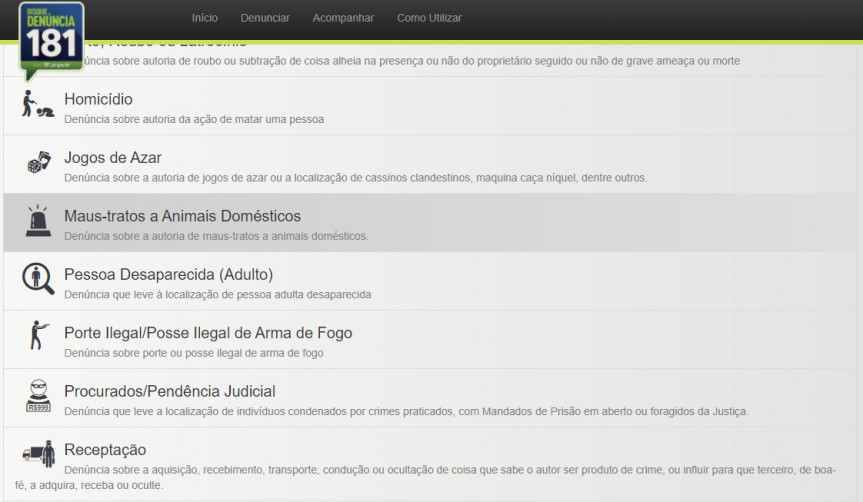863x502 pixels.
Task: Open the Denunciar menu item
Action: click(265, 18)
